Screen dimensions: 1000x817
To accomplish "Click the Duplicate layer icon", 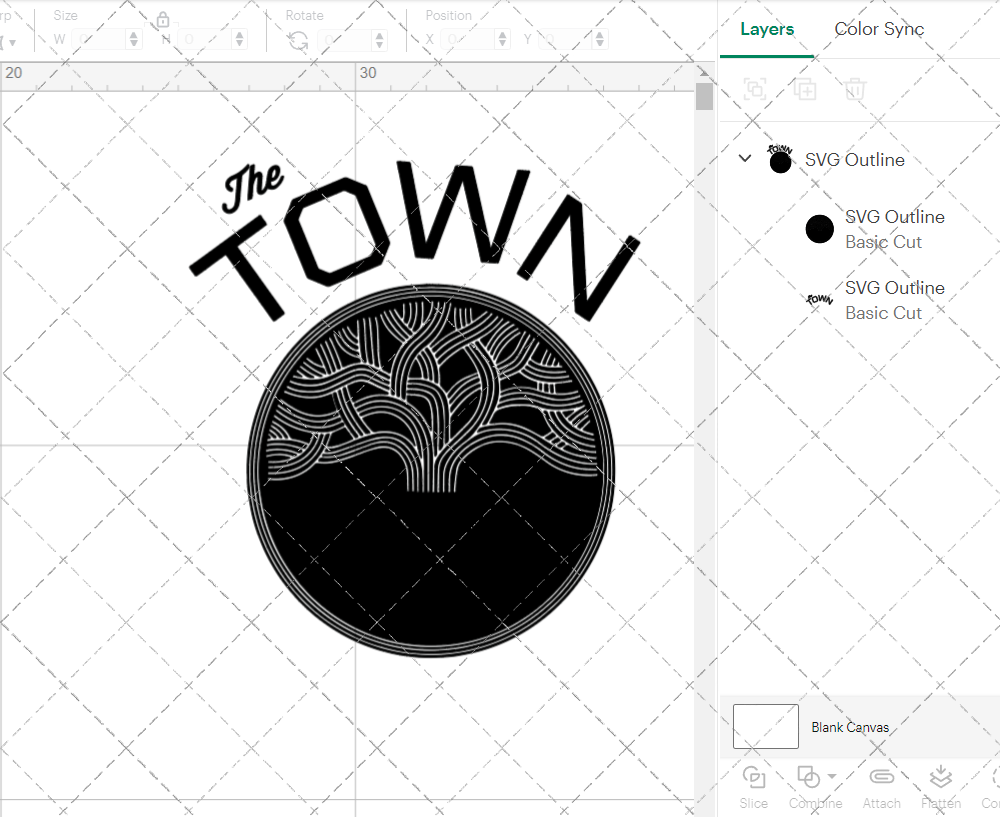I will tap(805, 90).
